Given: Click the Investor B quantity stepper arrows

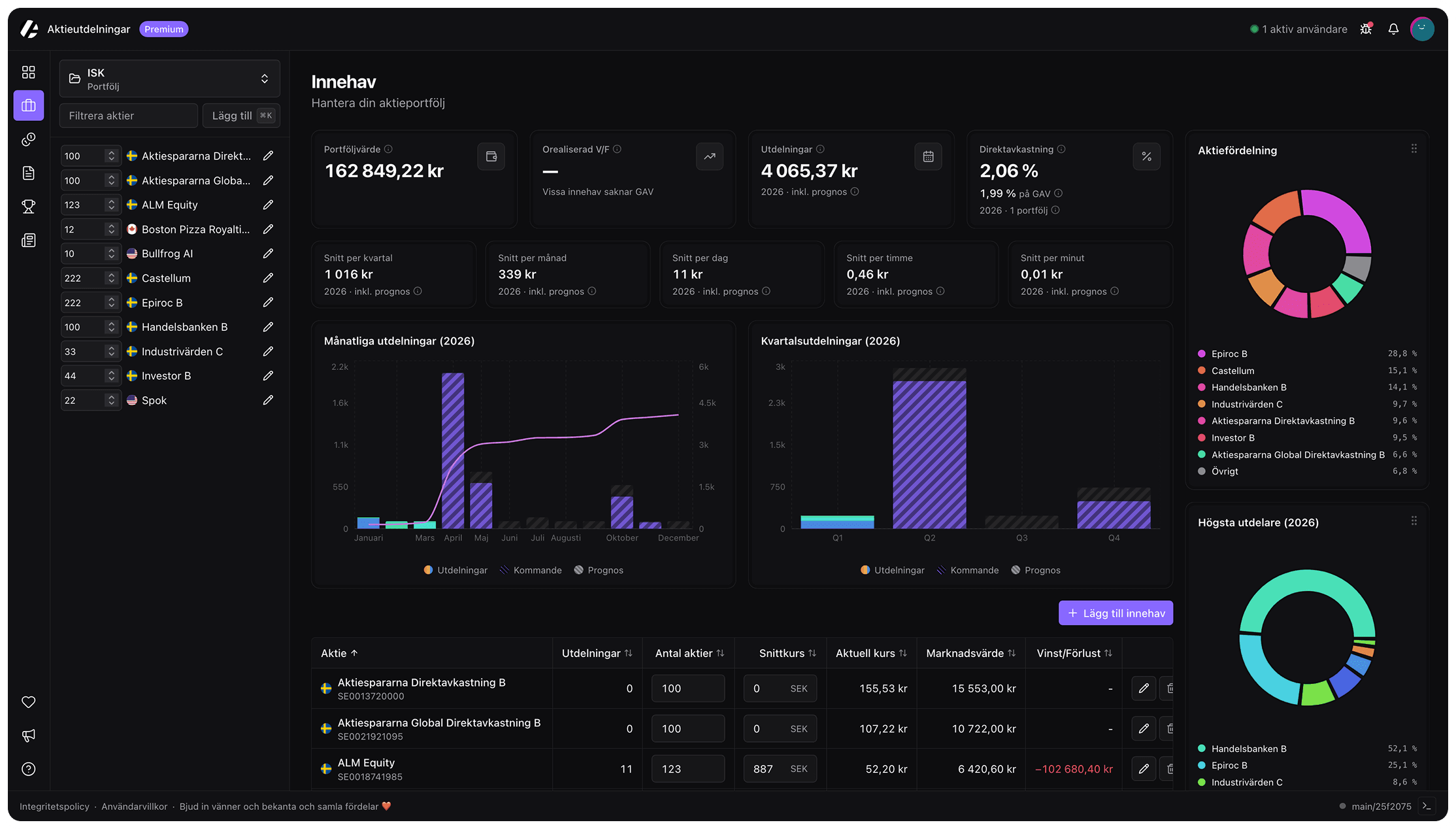Looking at the screenshot, I should [111, 376].
